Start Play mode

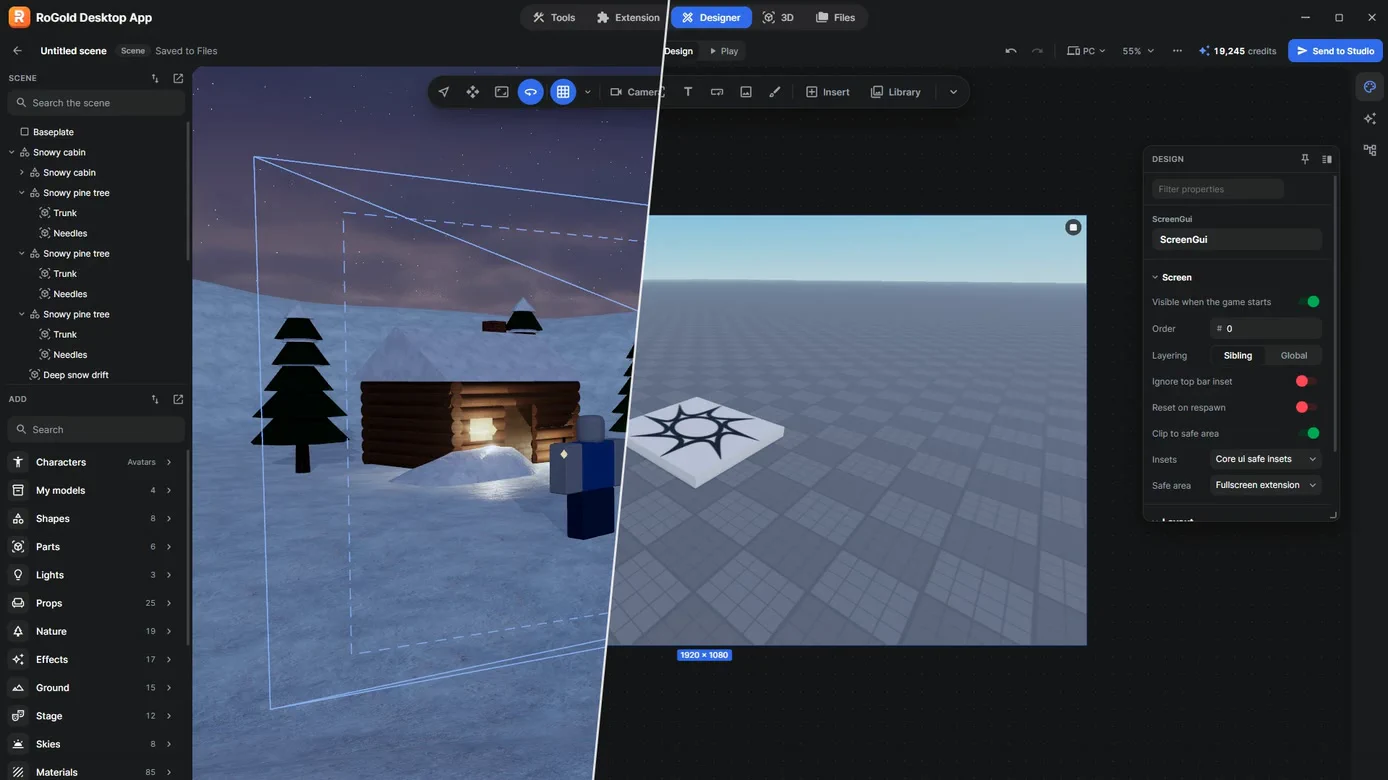pos(723,51)
